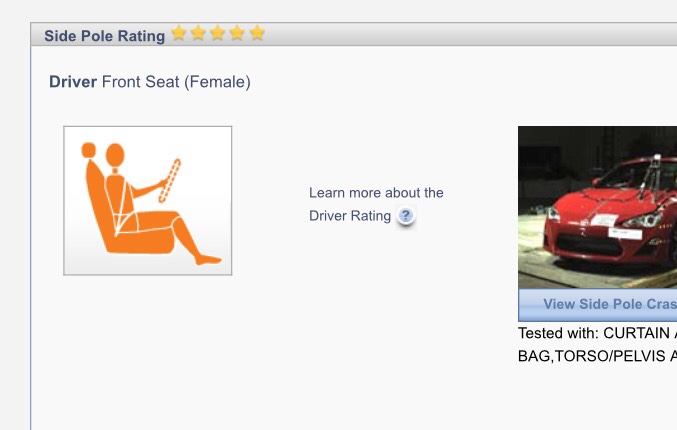Open the red car crash test photo

(597, 207)
